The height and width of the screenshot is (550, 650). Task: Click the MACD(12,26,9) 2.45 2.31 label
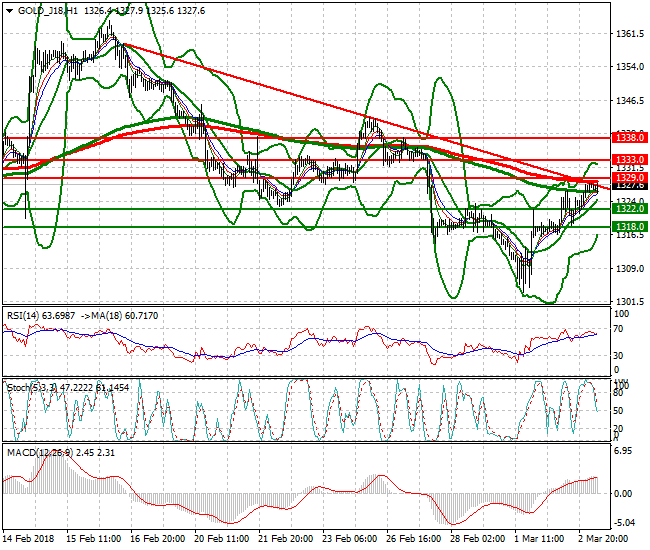pos(61,453)
